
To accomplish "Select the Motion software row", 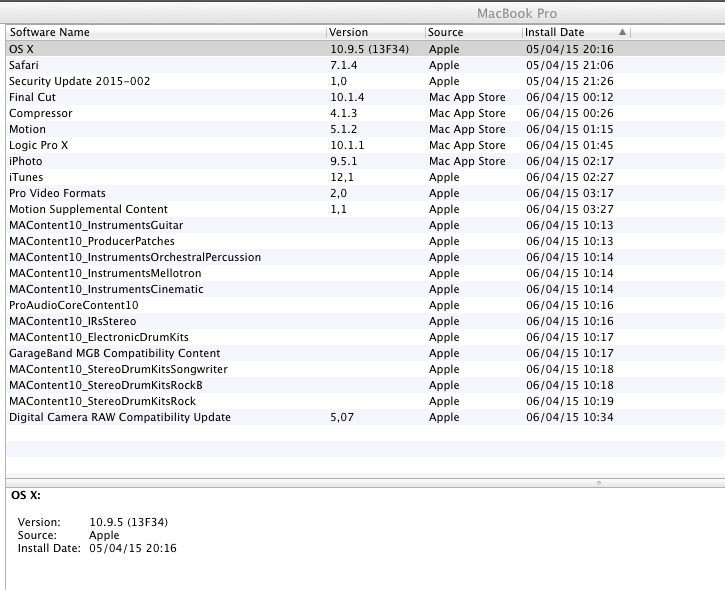I will coord(366,129).
